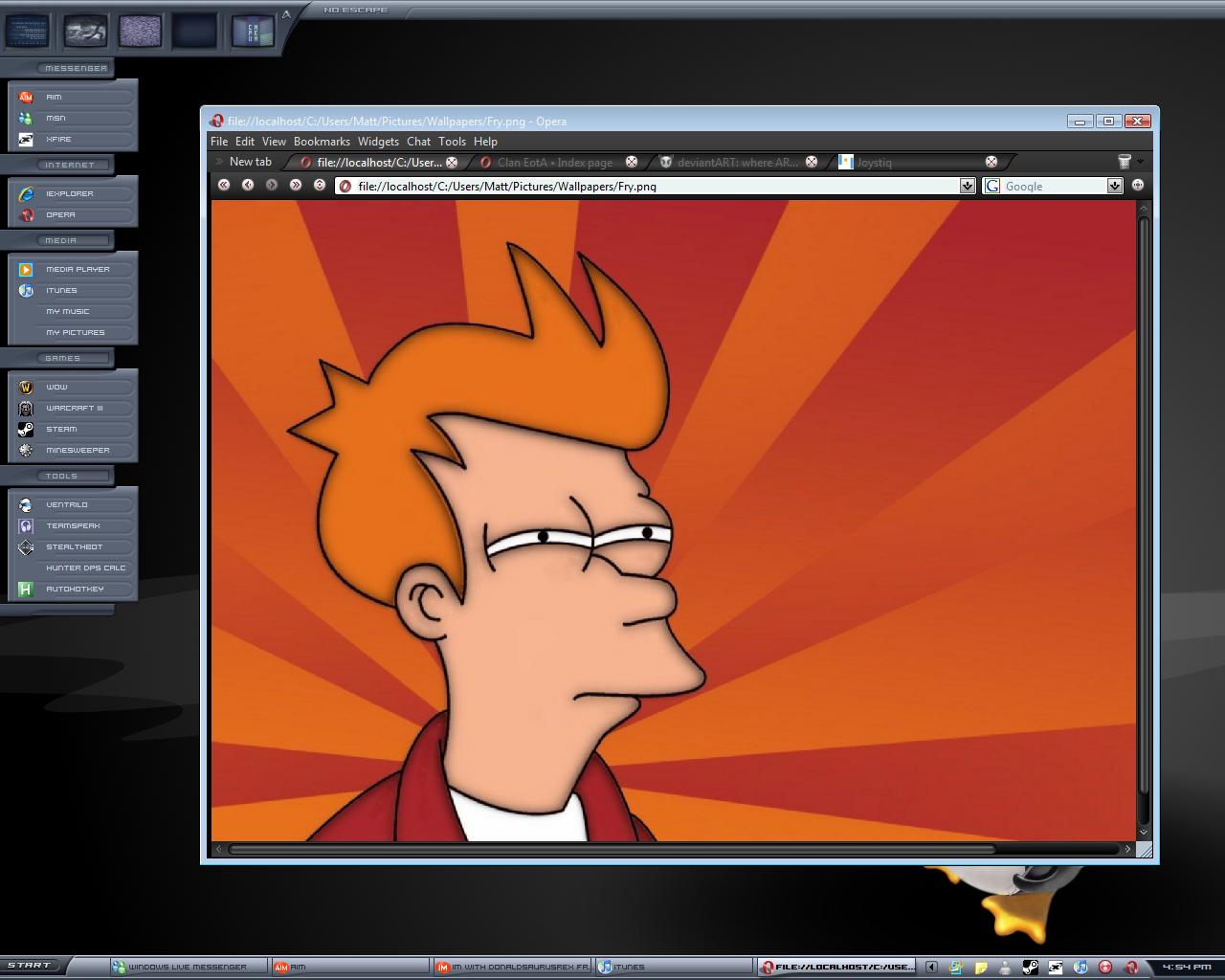Switch to the deviantART tab

[737, 162]
